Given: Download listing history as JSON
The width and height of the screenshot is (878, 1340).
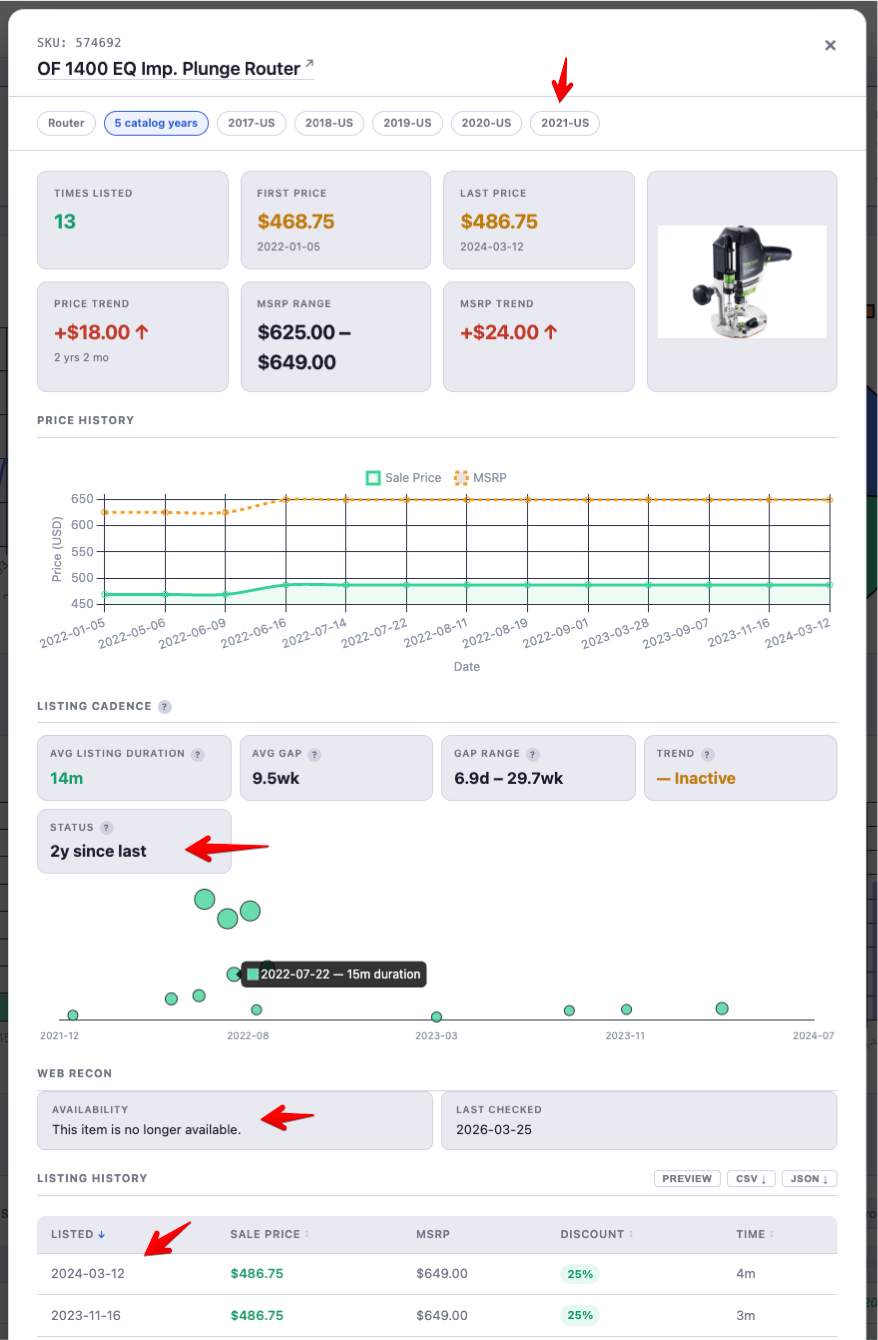Looking at the screenshot, I should [809, 1178].
